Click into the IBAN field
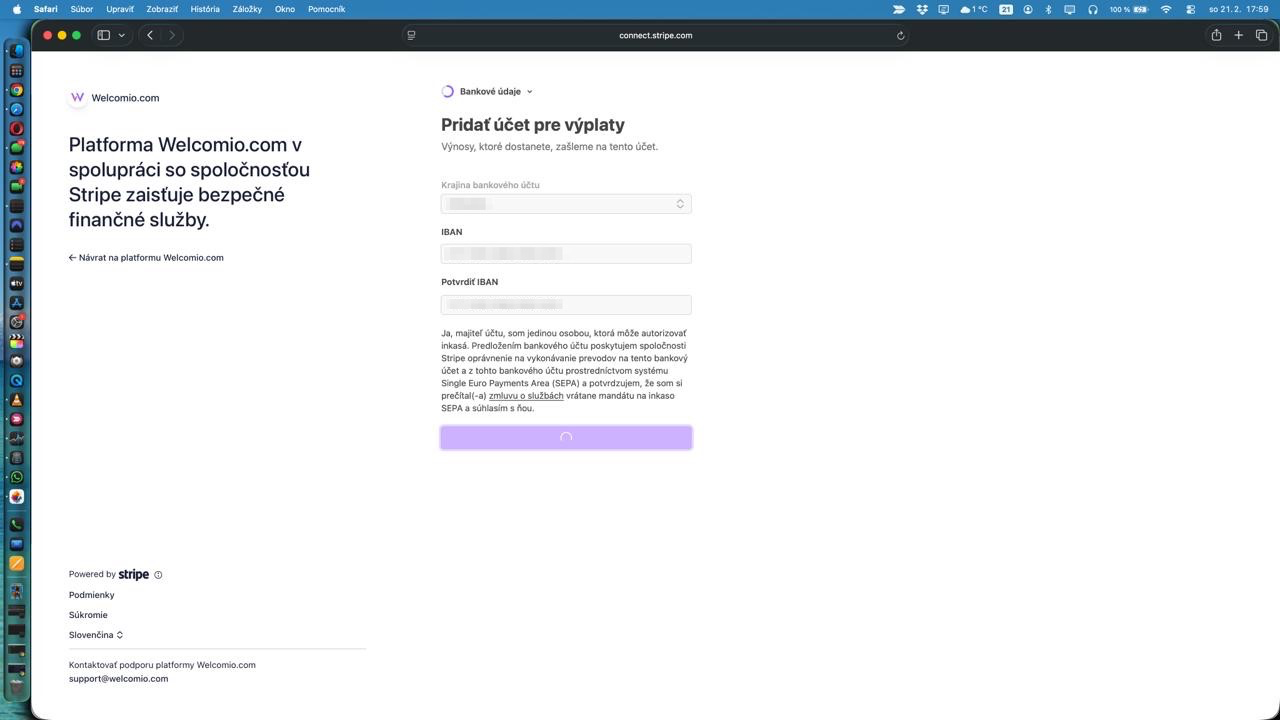This screenshot has width=1280, height=720. pyautogui.click(x=566, y=254)
